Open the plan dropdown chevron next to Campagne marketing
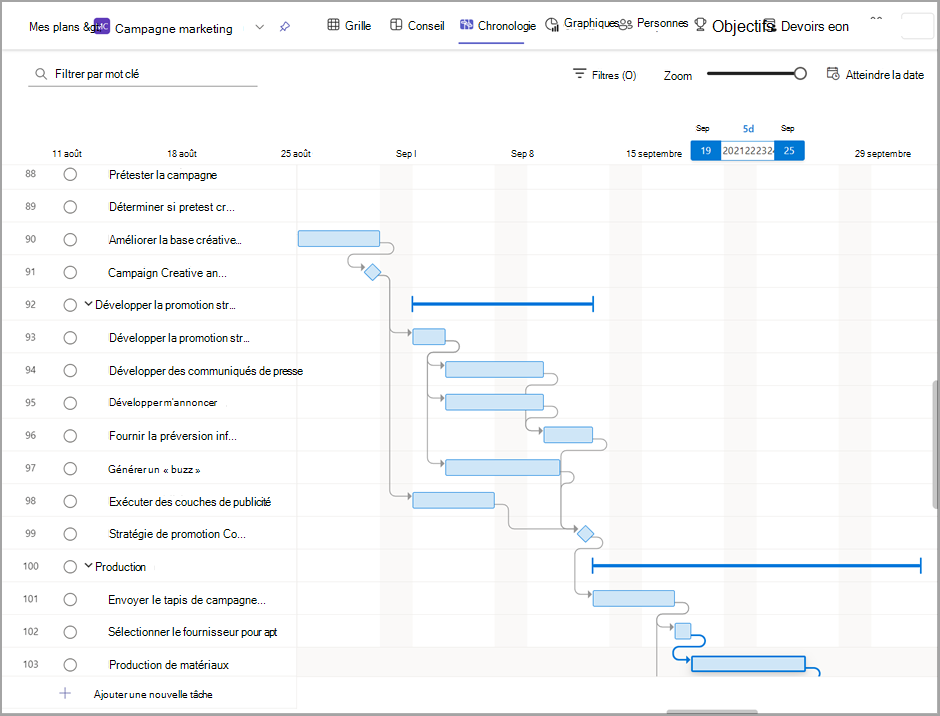 tap(260, 27)
